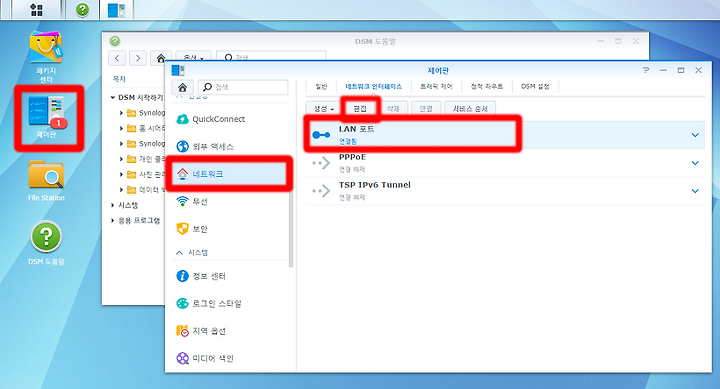Click the PPPoE interface arrow icon

pos(321,163)
